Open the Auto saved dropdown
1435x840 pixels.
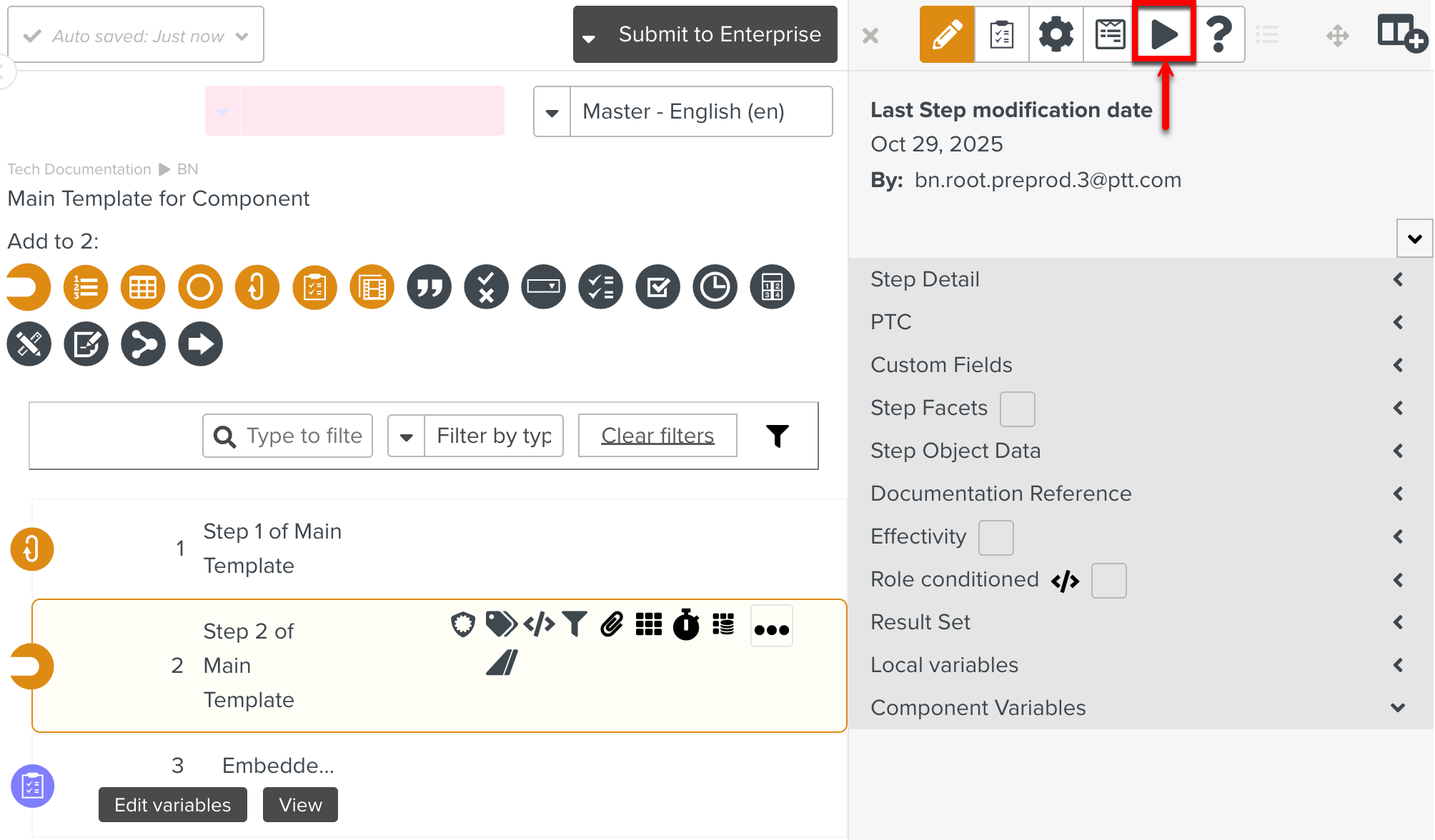click(241, 34)
